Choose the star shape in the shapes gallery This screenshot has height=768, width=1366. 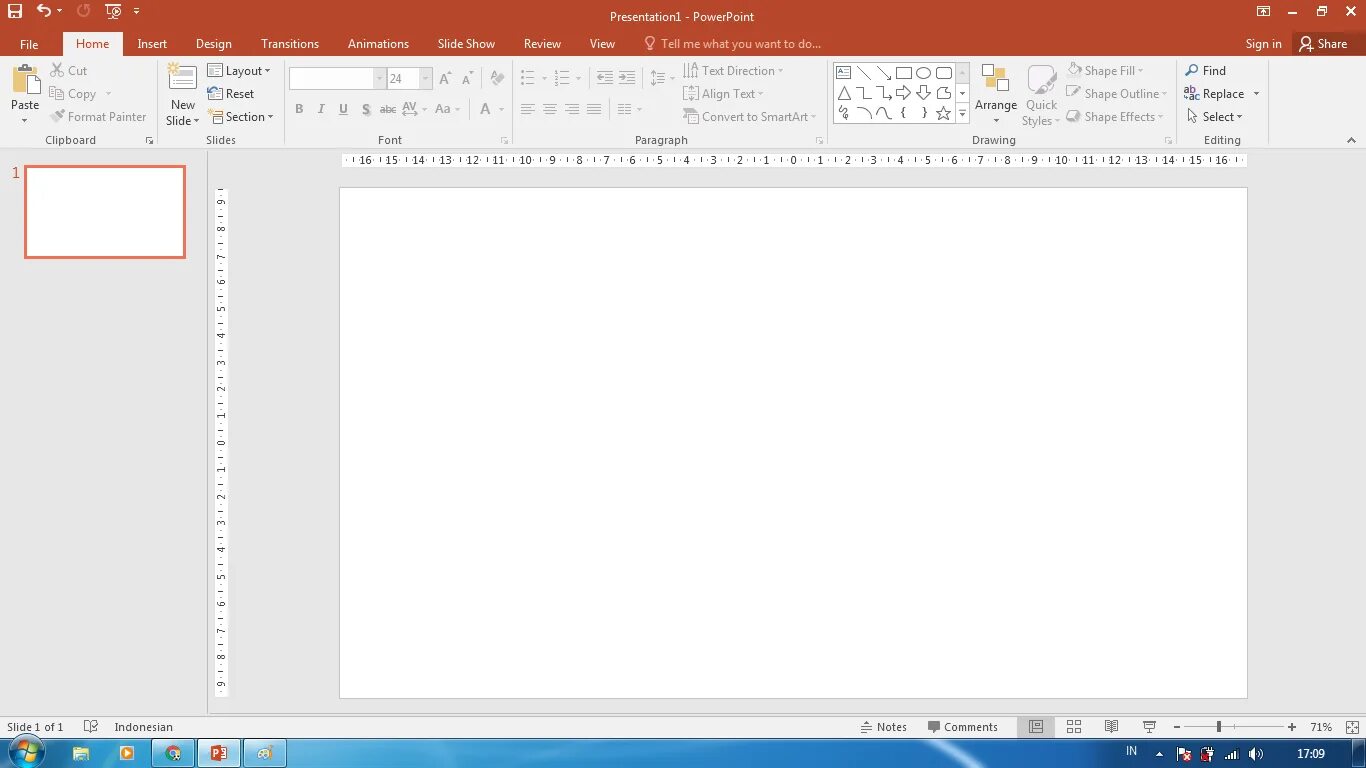pyautogui.click(x=943, y=113)
